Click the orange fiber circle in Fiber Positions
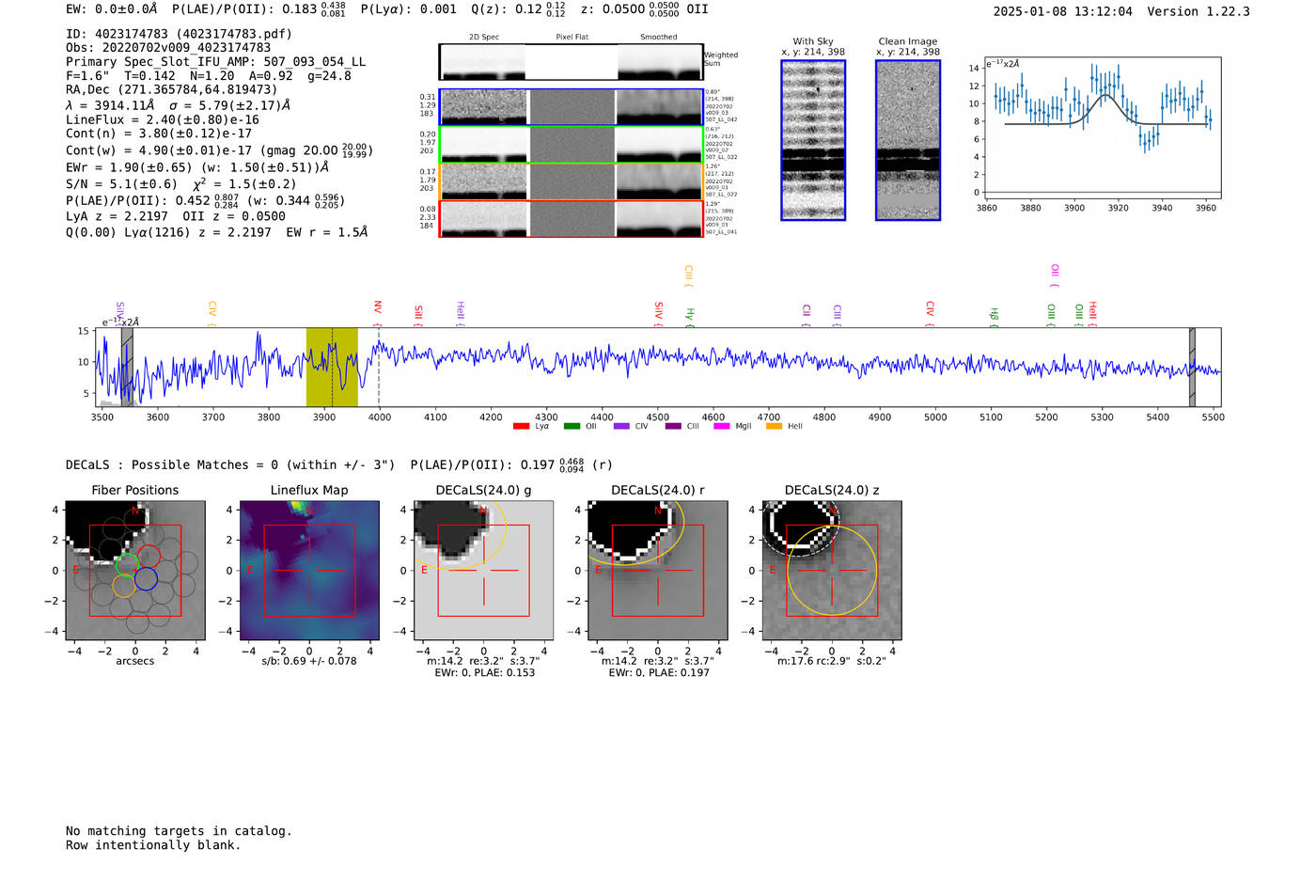 (123, 586)
